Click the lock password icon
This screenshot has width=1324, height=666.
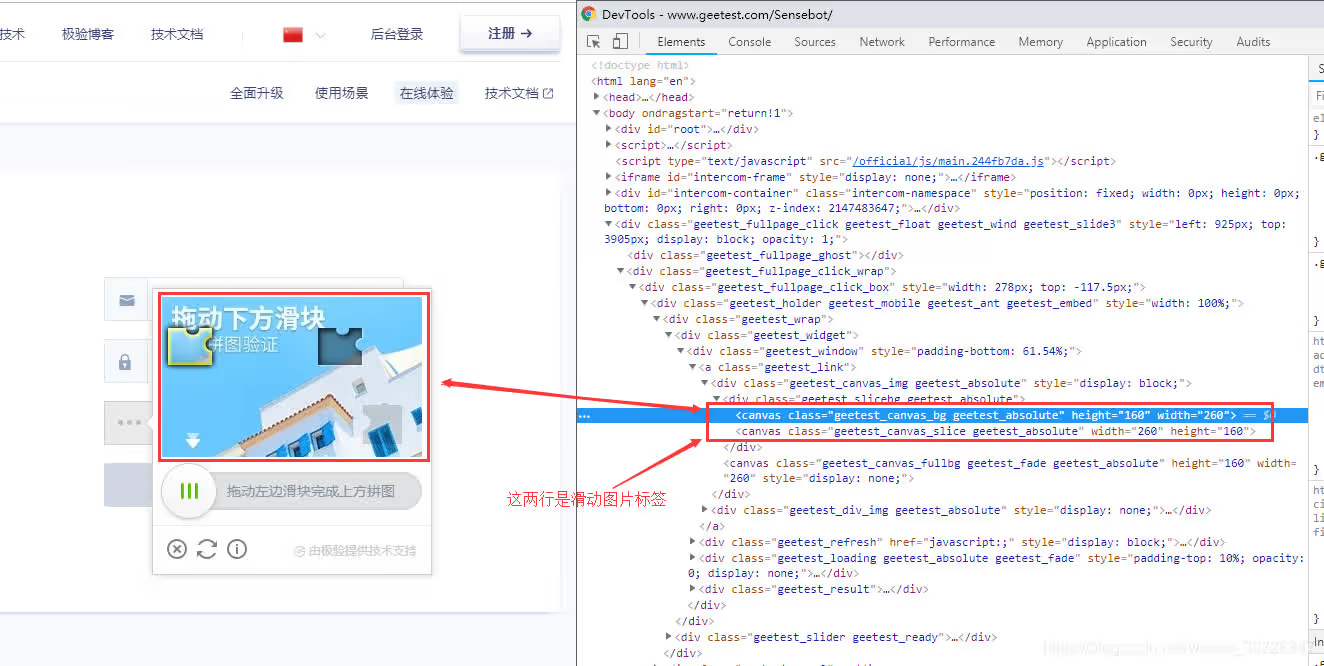click(126, 362)
